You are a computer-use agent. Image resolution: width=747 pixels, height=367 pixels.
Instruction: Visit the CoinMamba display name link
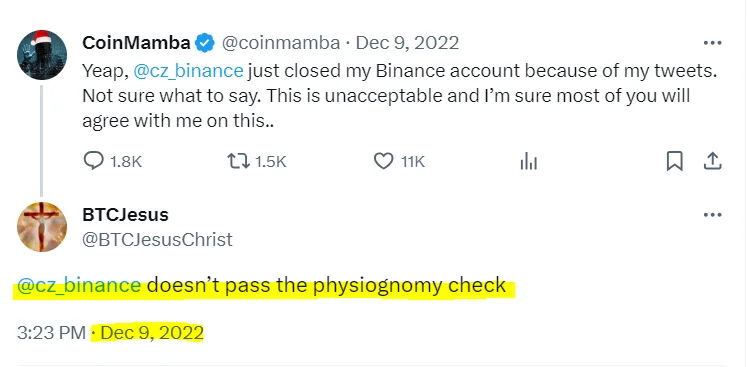pyautogui.click(x=137, y=43)
